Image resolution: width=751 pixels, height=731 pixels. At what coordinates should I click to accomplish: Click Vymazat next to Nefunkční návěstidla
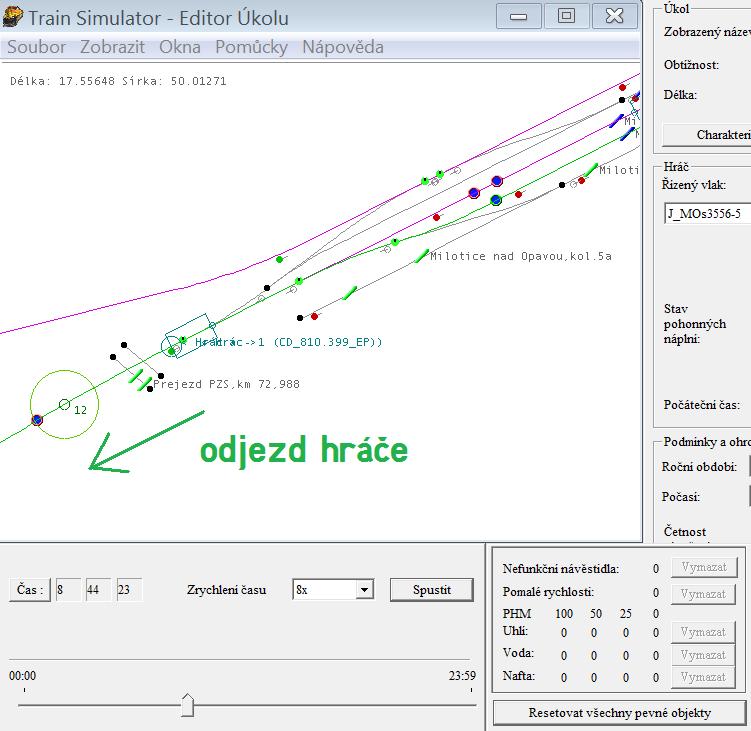pos(702,568)
